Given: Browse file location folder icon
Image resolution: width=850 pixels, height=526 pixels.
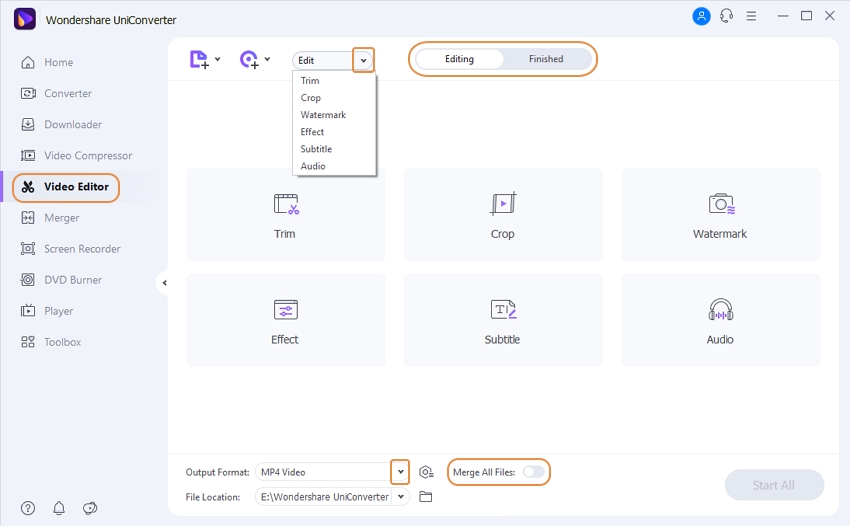Looking at the screenshot, I should pos(426,497).
